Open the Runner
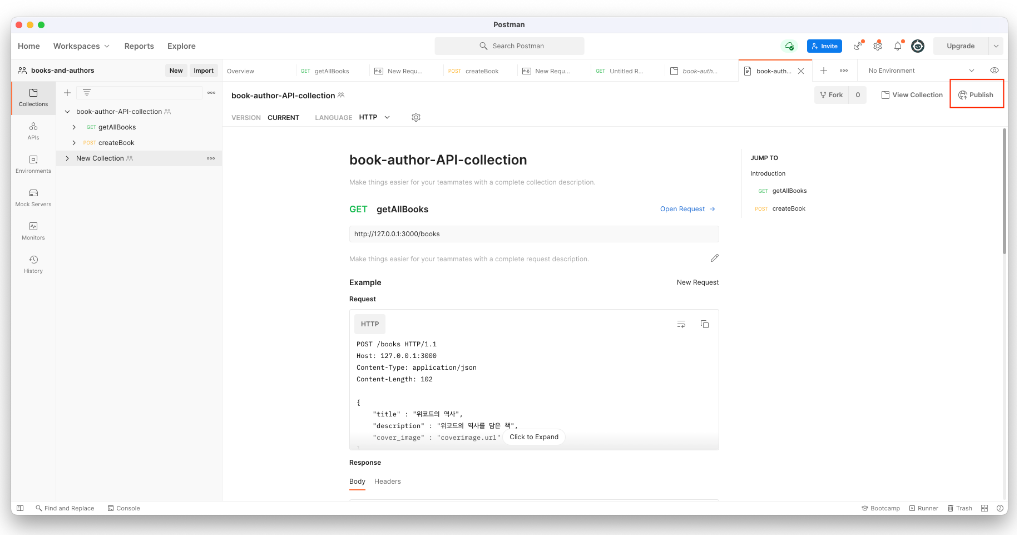Screen dimensions: 1017x535 [924, 508]
